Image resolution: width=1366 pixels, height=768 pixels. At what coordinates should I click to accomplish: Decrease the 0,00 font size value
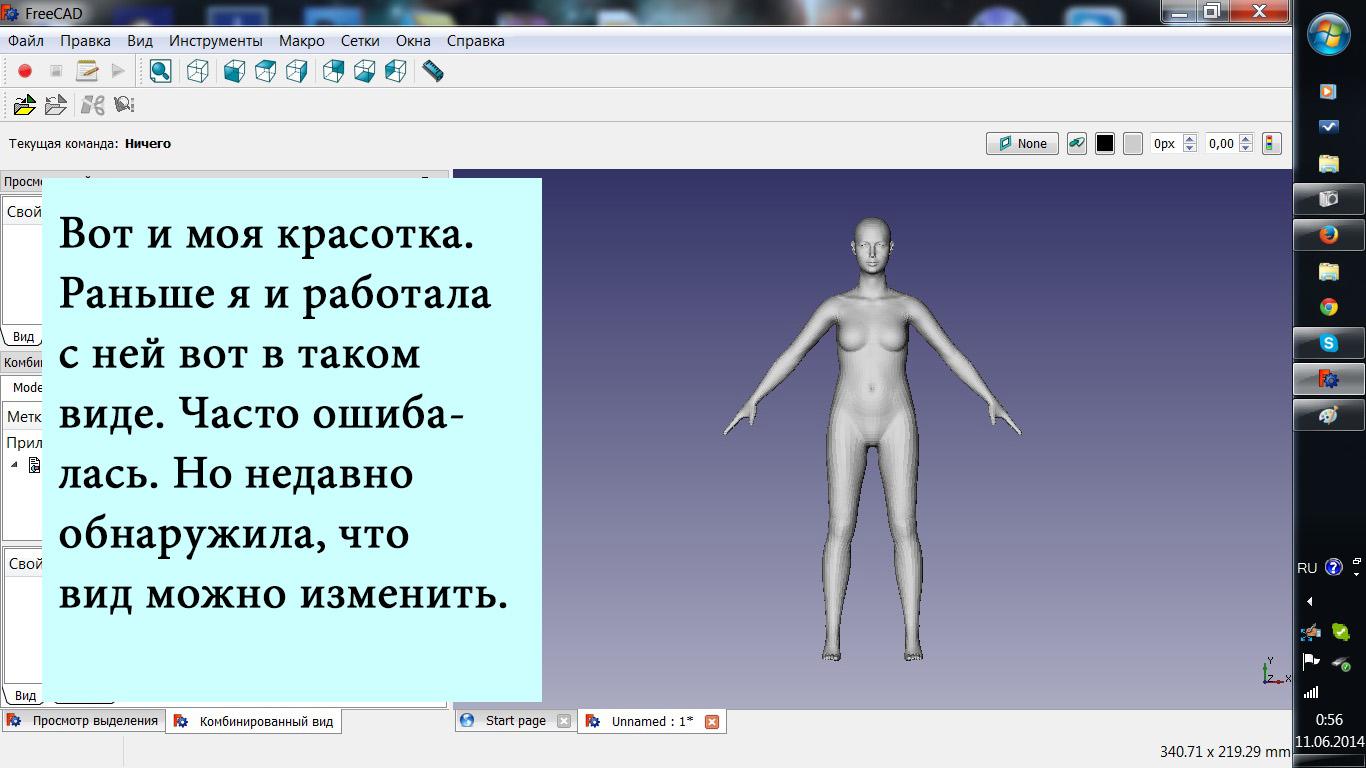point(1246,148)
